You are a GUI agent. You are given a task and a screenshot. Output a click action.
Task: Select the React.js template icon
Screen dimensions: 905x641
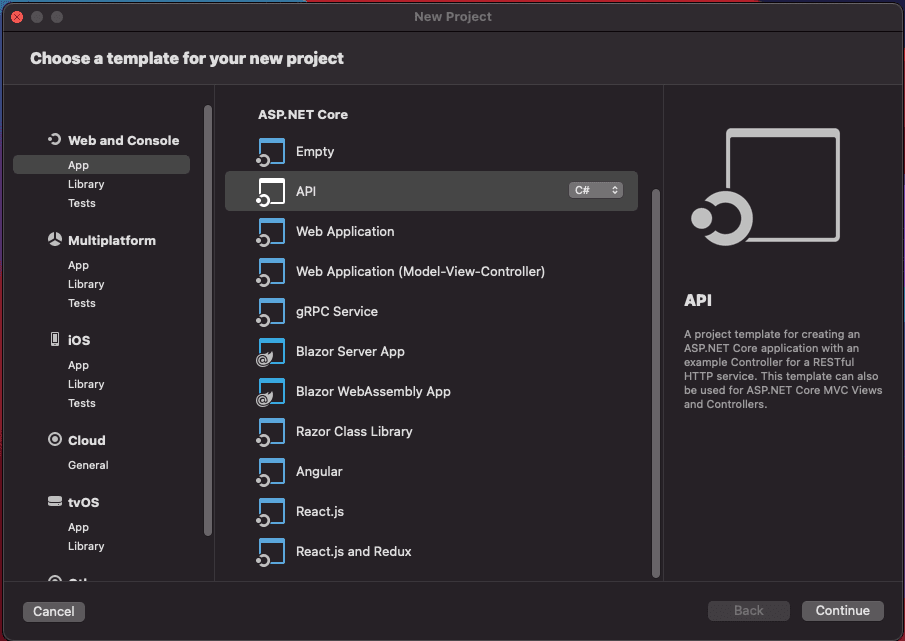(270, 511)
